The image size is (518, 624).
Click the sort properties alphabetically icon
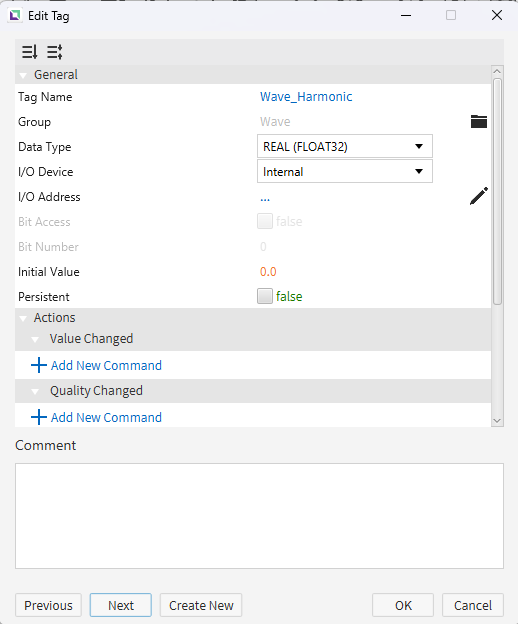coord(30,52)
